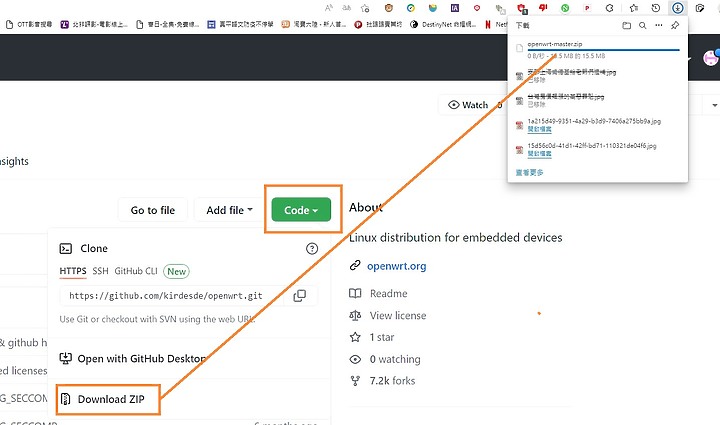Click the red P extension icon
The width and height of the screenshot is (720, 425).
587,8
